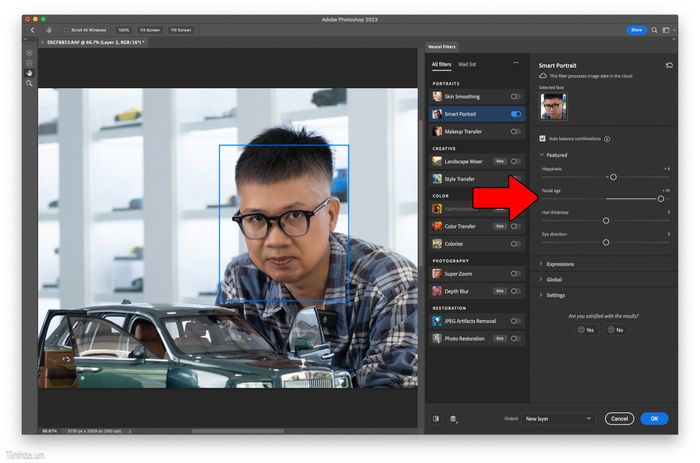Click the back arrow in the options bar

[x=33, y=30]
